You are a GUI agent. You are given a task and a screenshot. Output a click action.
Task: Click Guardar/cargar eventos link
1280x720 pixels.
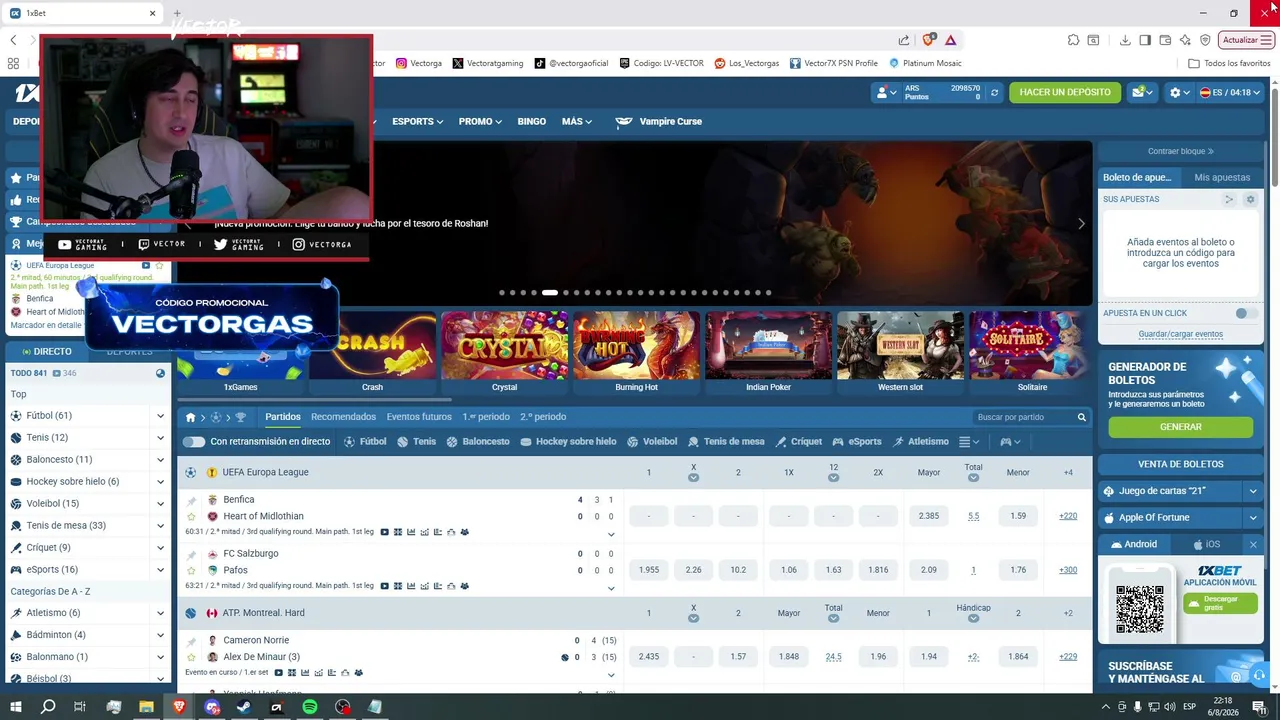[1181, 334]
